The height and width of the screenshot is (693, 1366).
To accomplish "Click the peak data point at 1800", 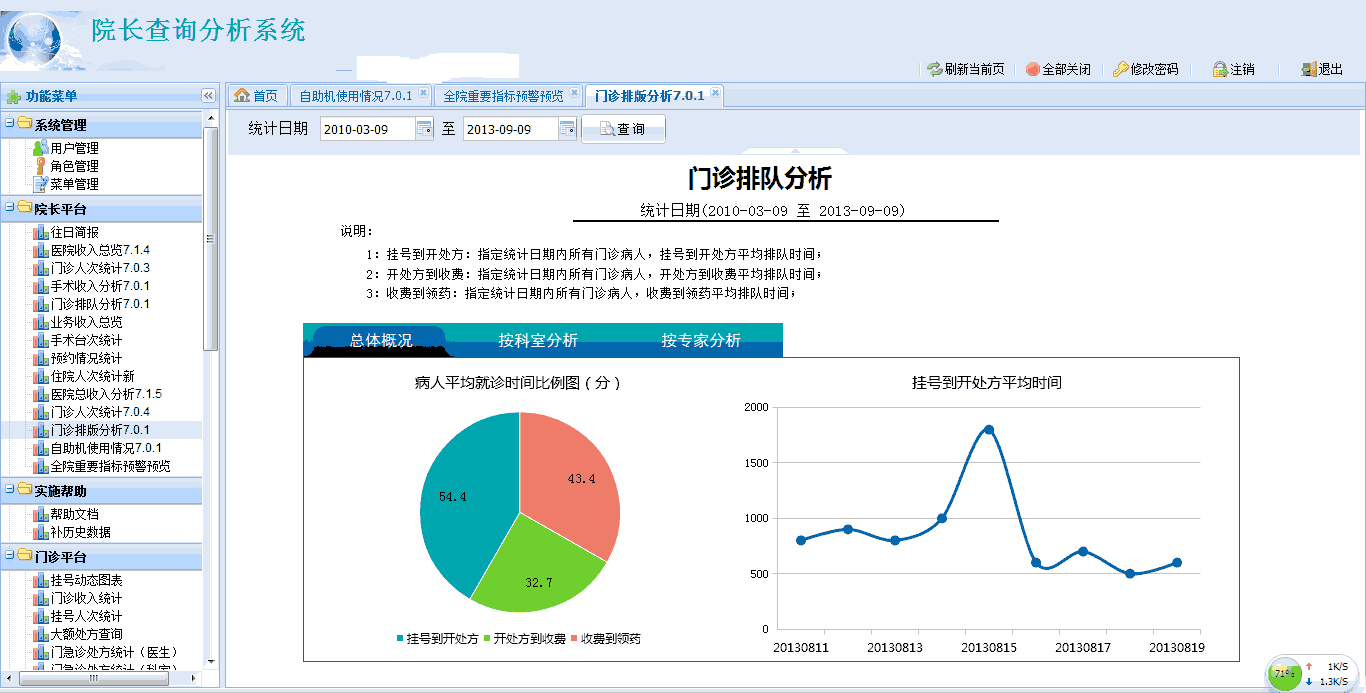I will point(989,429).
